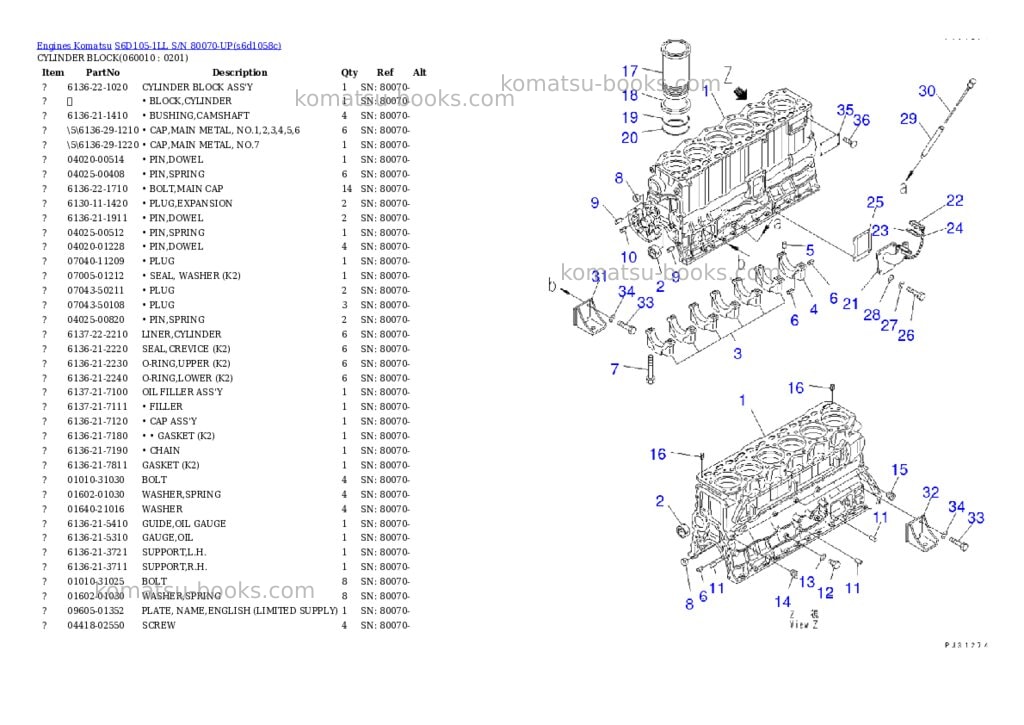Select part number 6136-21-7811
Screen dimensions: 1024x725
click(x=97, y=465)
